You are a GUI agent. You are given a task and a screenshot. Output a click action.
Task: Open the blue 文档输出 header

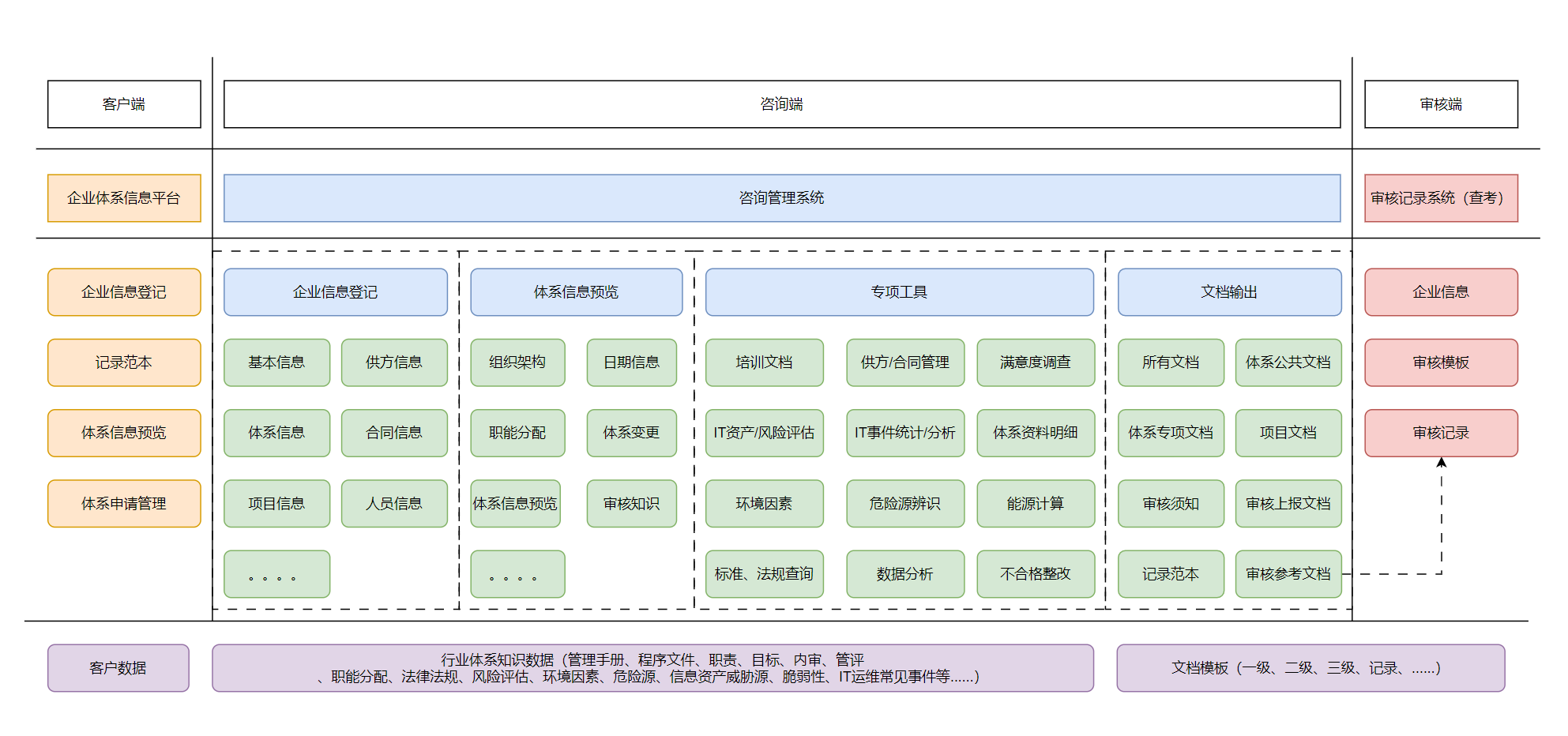(1229, 292)
